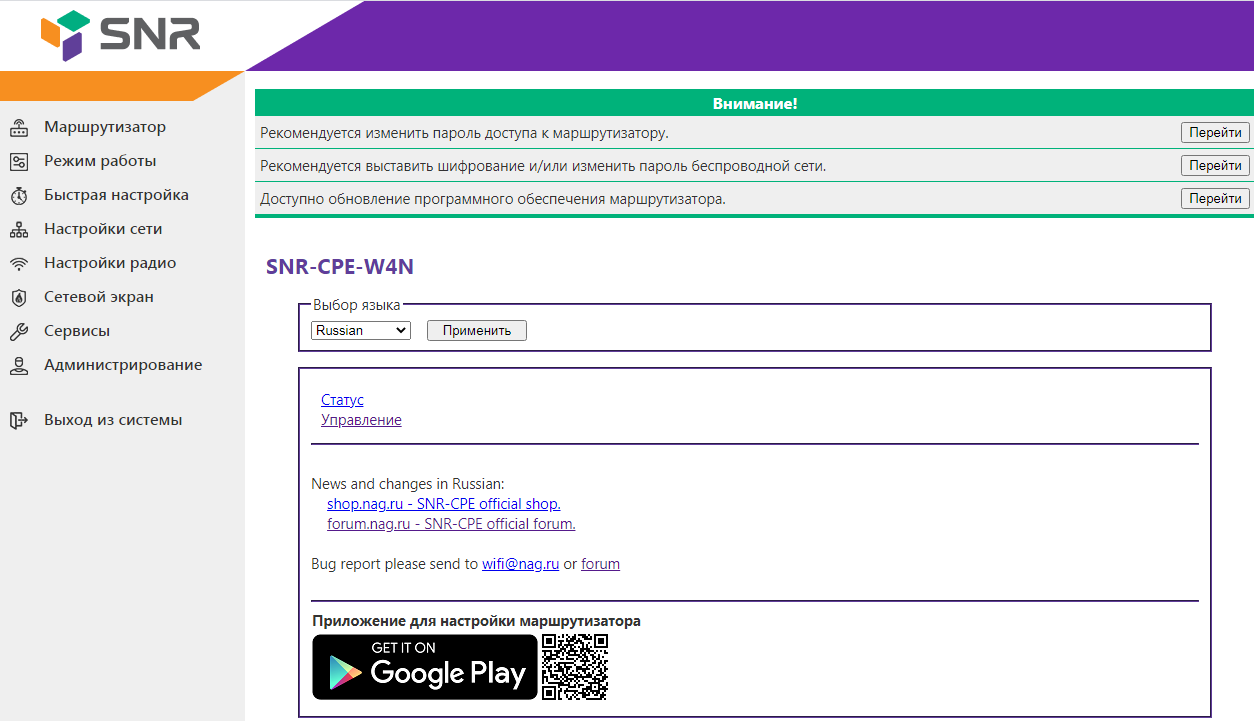1254x721 pixels.
Task: Click the stopwatch icon beside Быстрая настройка
Action: [18, 196]
